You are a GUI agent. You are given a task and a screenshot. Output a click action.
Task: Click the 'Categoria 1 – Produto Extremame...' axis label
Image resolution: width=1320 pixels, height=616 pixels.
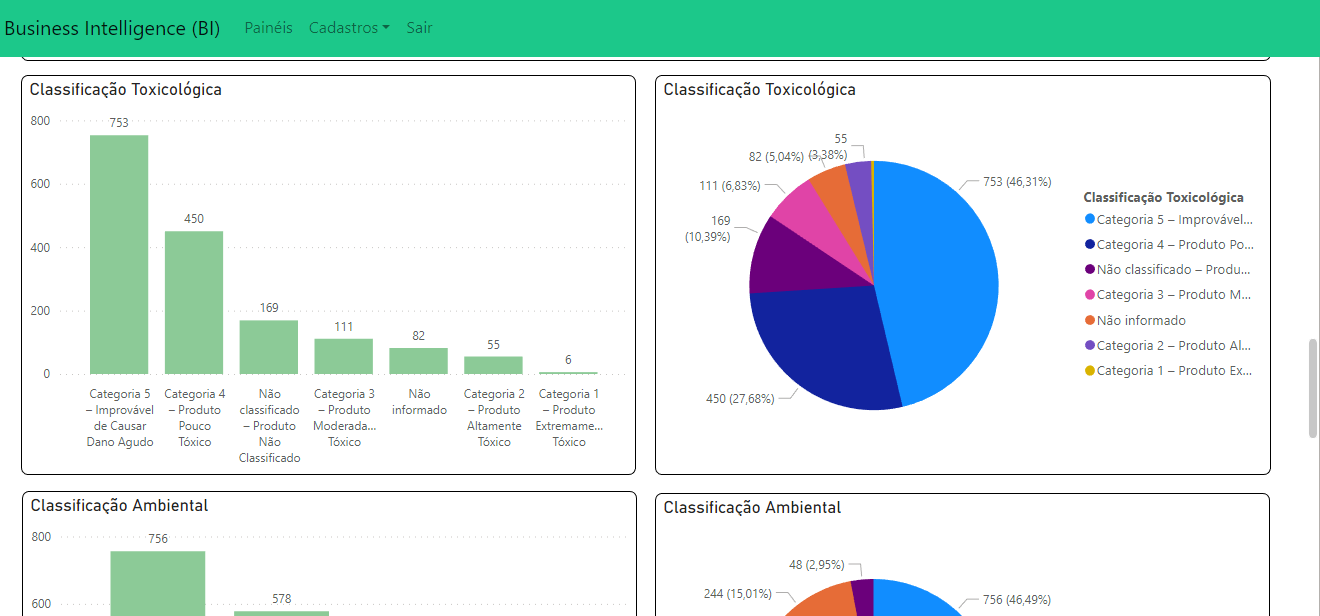pos(569,418)
